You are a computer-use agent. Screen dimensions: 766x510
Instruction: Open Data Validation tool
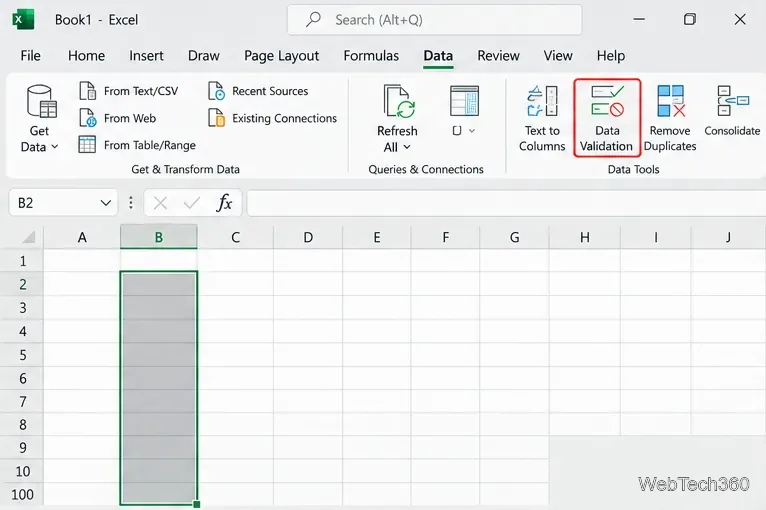click(x=607, y=118)
